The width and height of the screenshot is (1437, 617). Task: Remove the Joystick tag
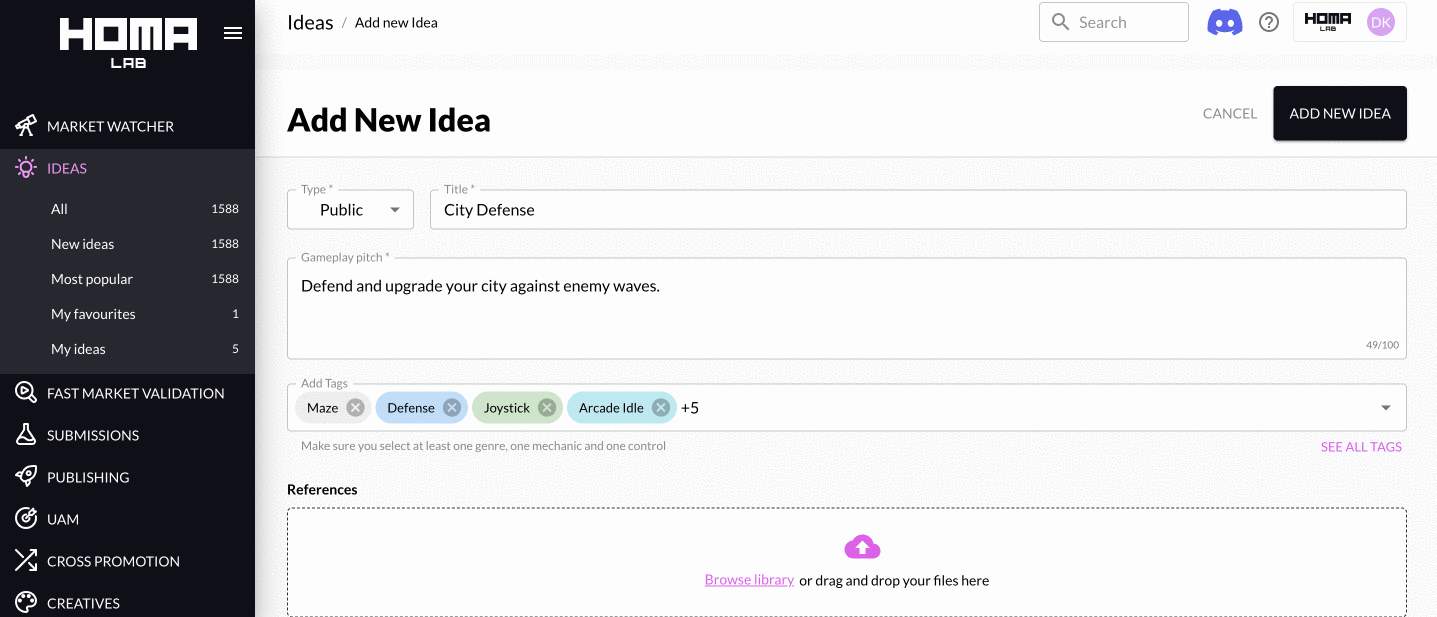[546, 408]
